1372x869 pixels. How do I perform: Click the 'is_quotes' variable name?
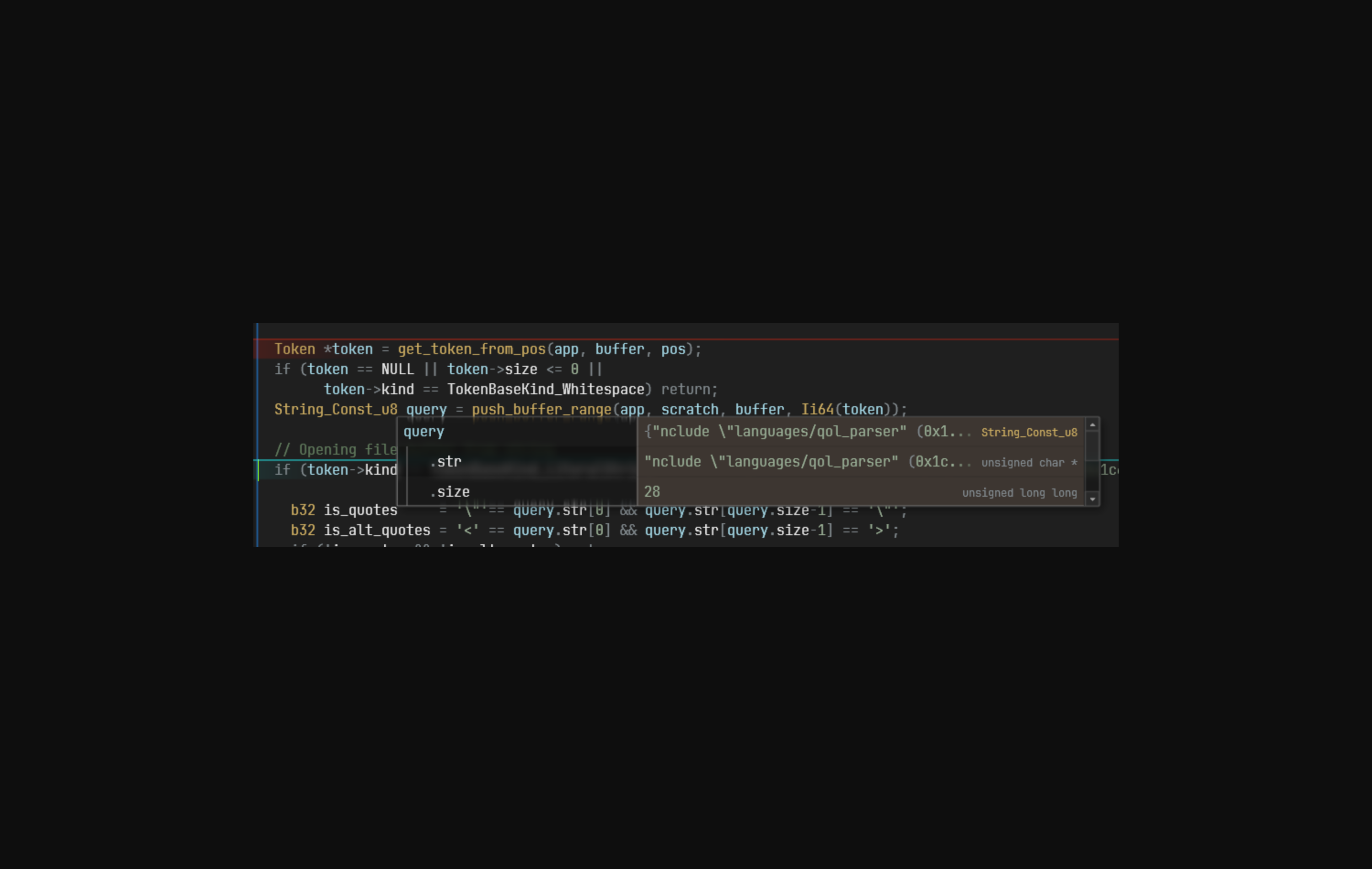361,510
